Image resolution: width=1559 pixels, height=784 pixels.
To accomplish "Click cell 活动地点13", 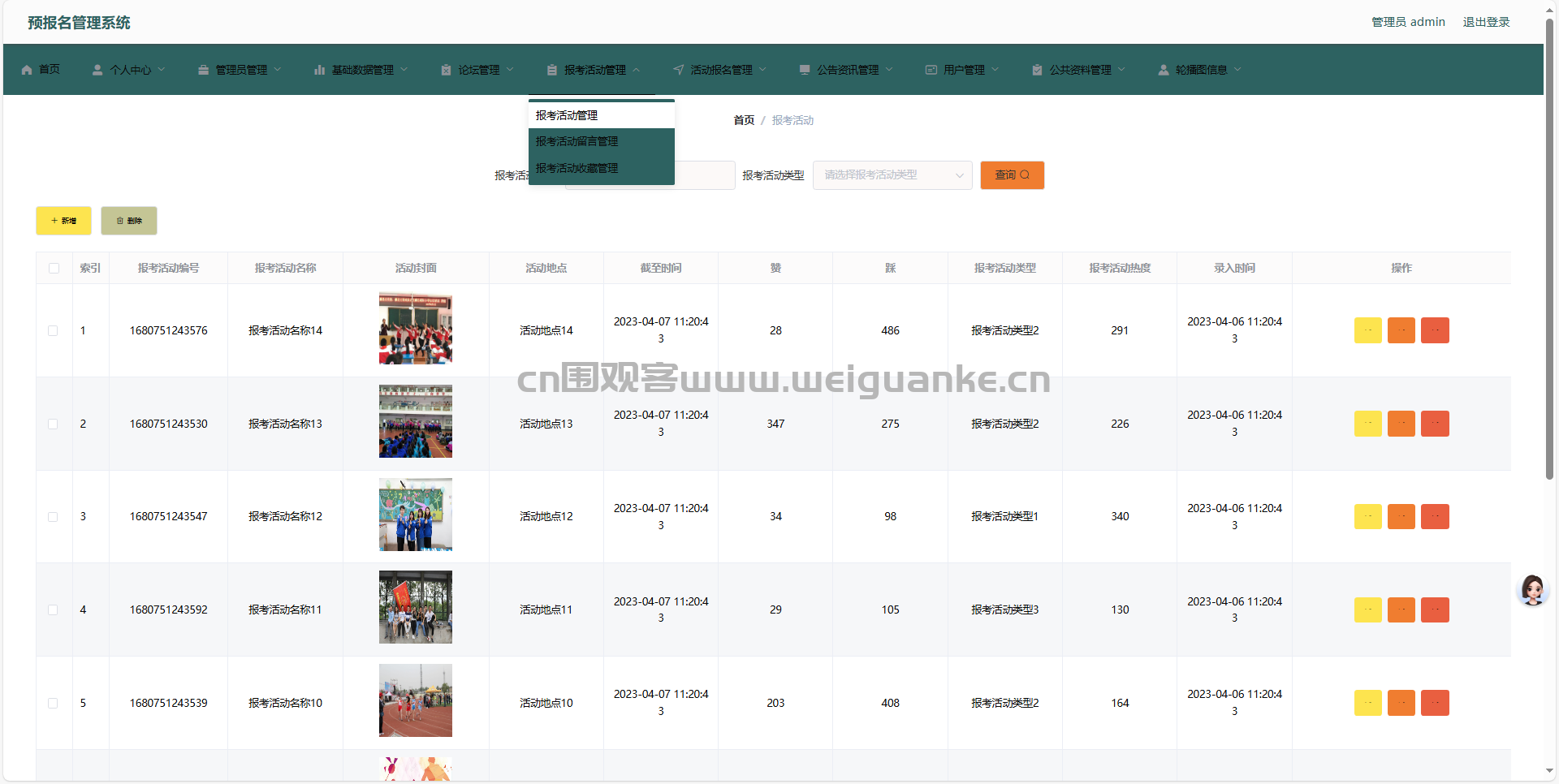I will pyautogui.click(x=546, y=424).
